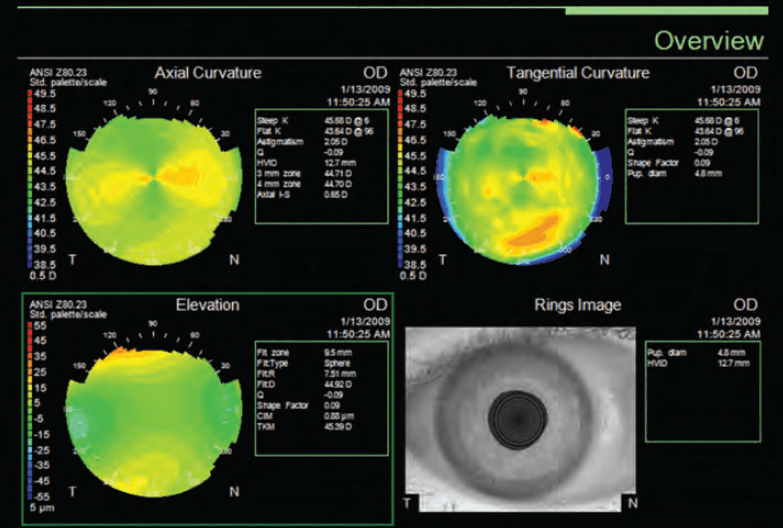Click the Rings Image panel title
Viewport: 783px width, 528px height.
coord(578,305)
